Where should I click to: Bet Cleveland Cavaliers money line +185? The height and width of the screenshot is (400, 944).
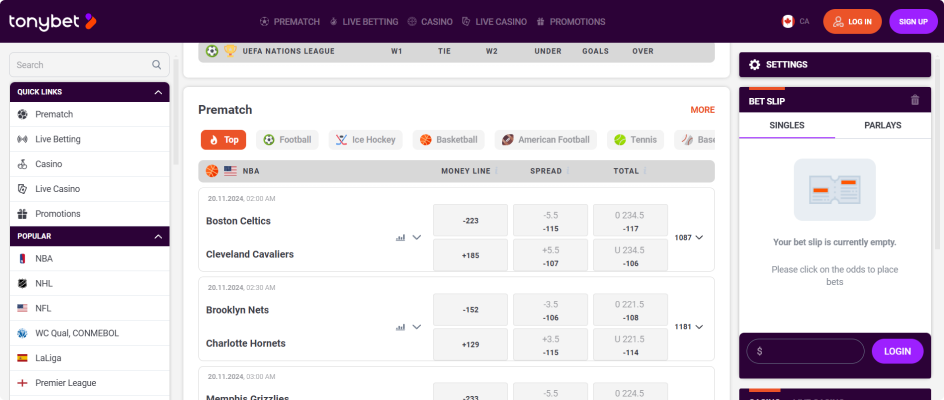pyautogui.click(x=470, y=255)
